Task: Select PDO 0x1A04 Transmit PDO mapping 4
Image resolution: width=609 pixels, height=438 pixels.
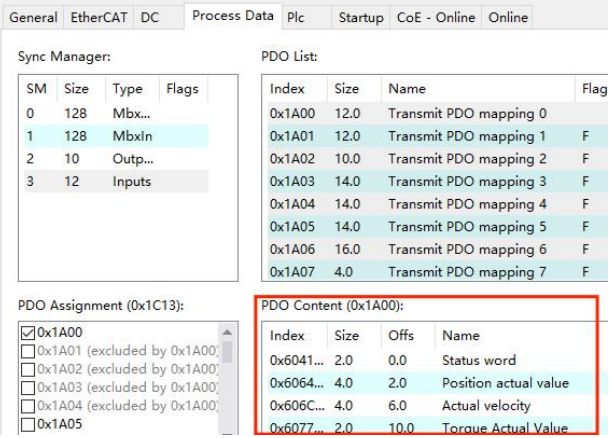Action: coord(437,204)
